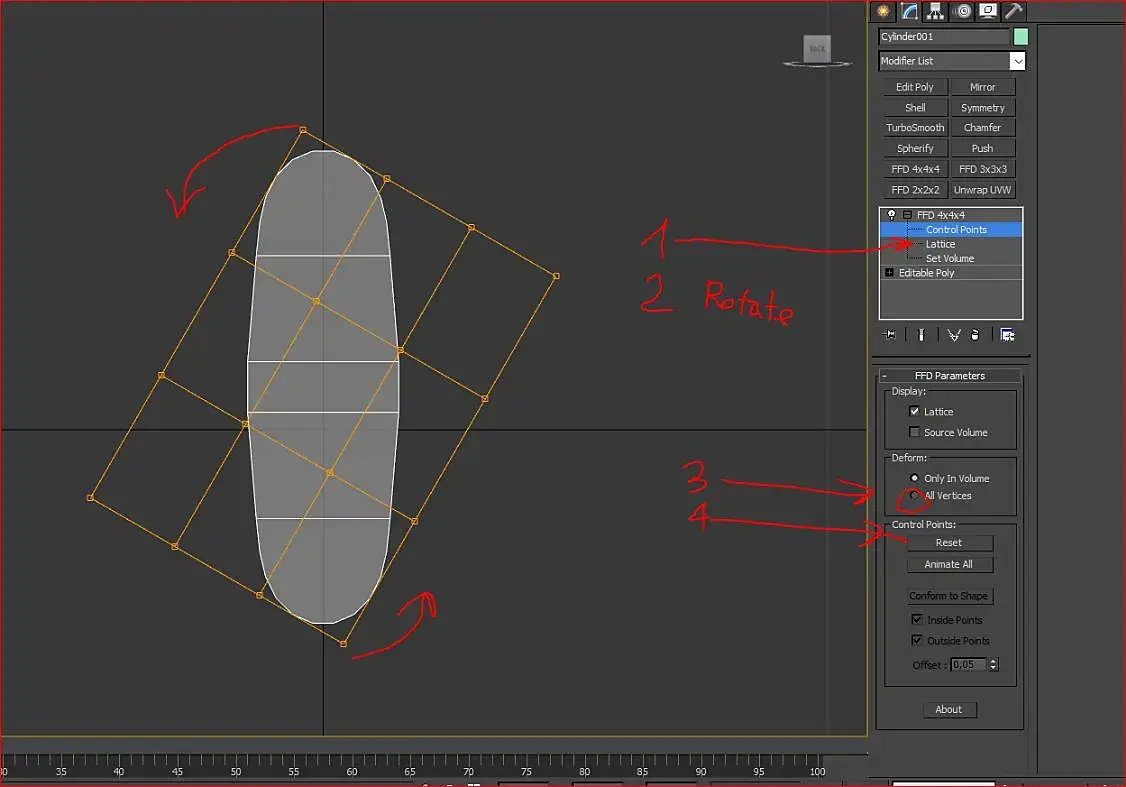This screenshot has width=1126, height=787.
Task: Click the Reset control points button
Action: [x=949, y=543]
